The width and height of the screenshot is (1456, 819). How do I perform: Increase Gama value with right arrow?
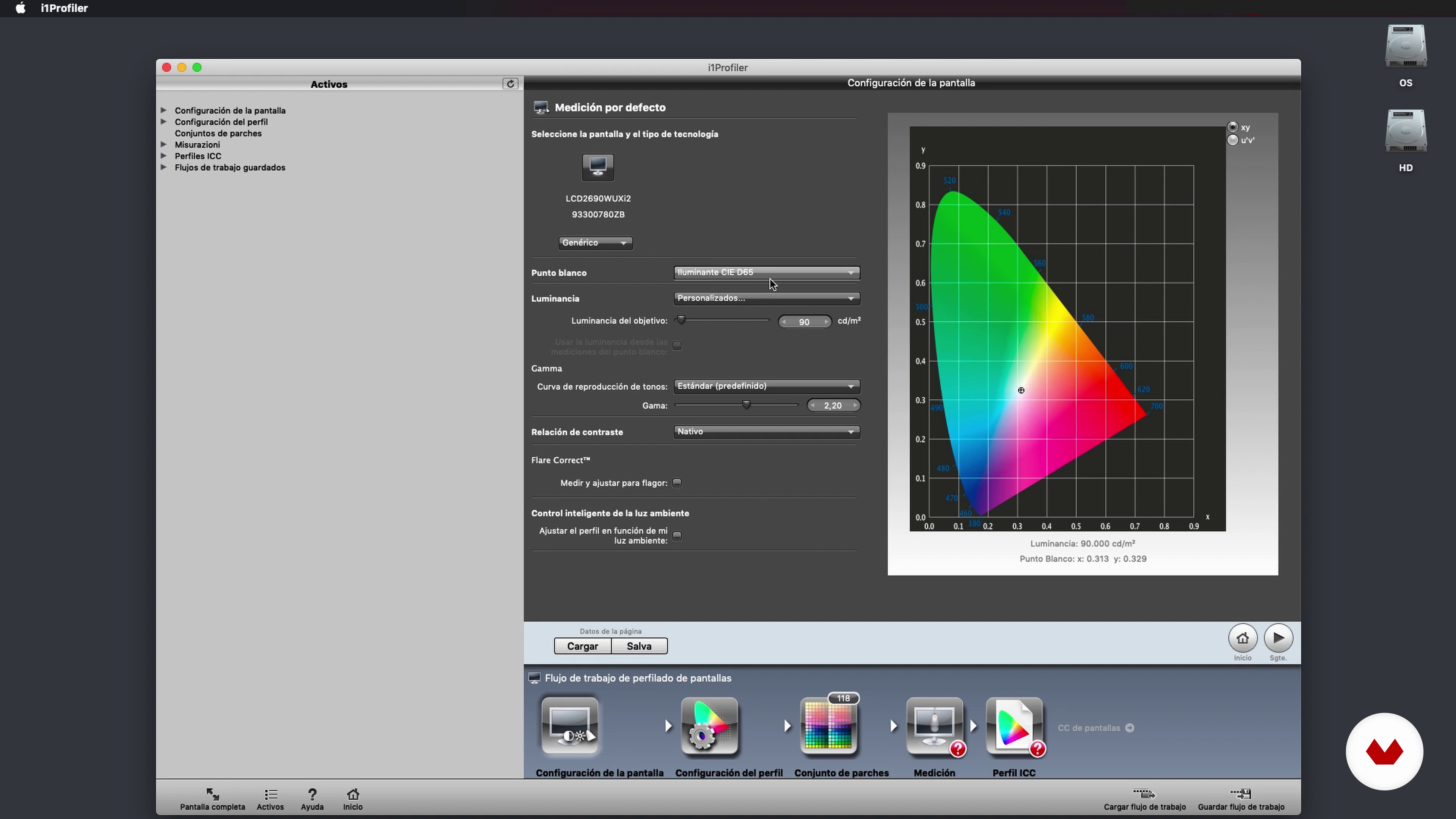coord(855,405)
